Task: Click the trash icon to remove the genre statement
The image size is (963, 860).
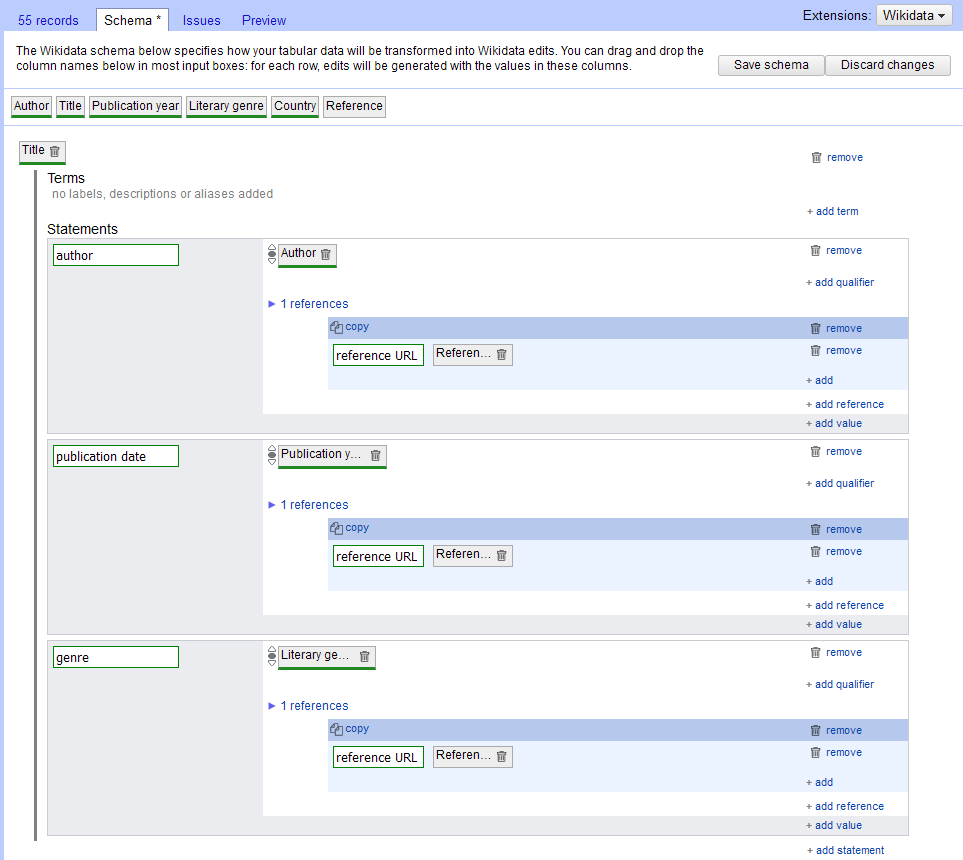Action: pyautogui.click(x=816, y=652)
